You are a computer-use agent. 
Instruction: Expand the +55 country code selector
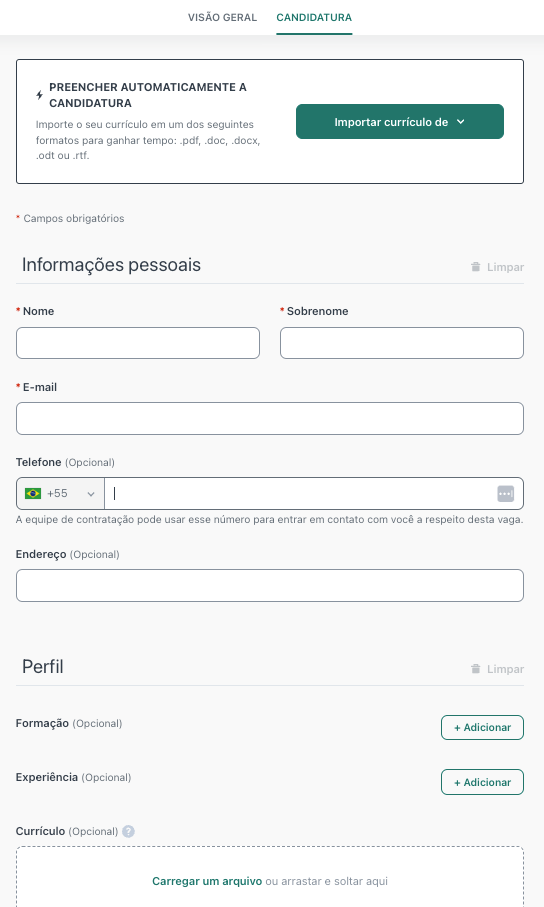point(60,493)
